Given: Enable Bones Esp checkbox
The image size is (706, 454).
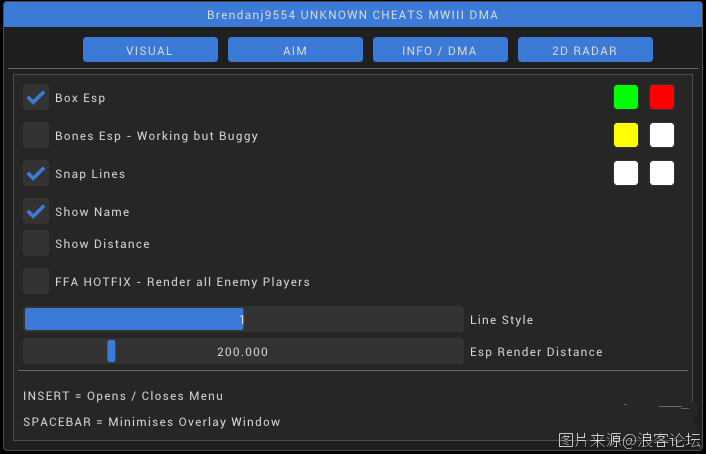Looking at the screenshot, I should (36, 135).
